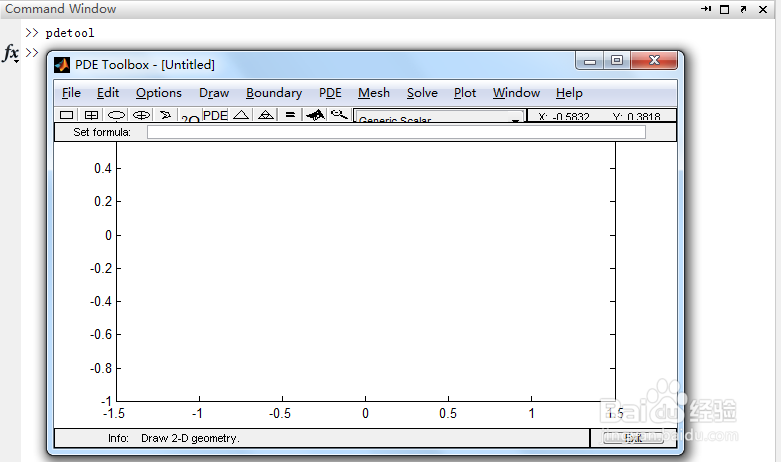The image size is (781, 462).
Task: Open the Window menu
Action: 517,93
